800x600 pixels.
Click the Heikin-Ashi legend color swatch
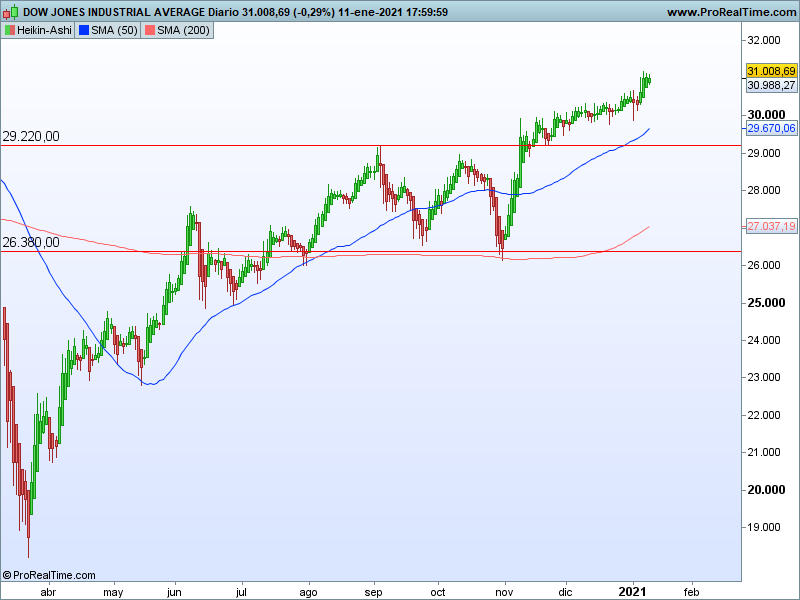click(x=10, y=31)
